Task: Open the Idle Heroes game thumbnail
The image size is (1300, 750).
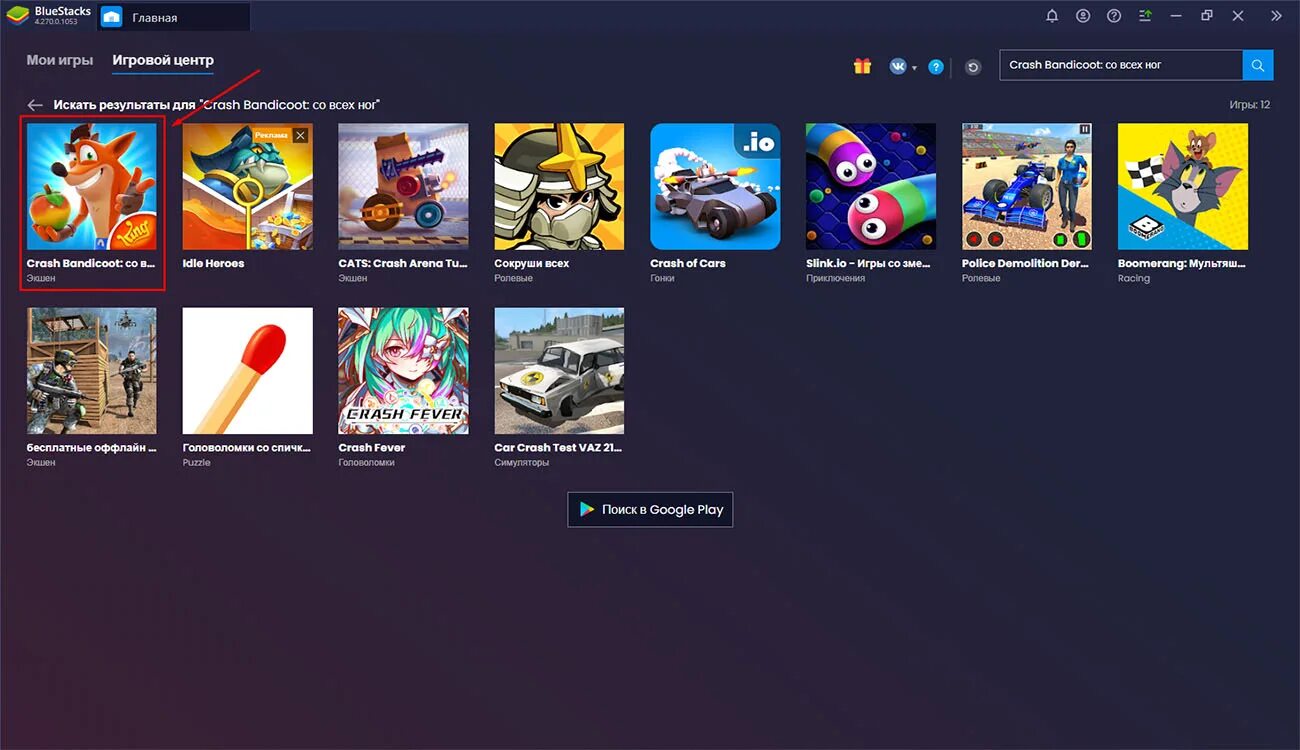Action: coord(247,186)
